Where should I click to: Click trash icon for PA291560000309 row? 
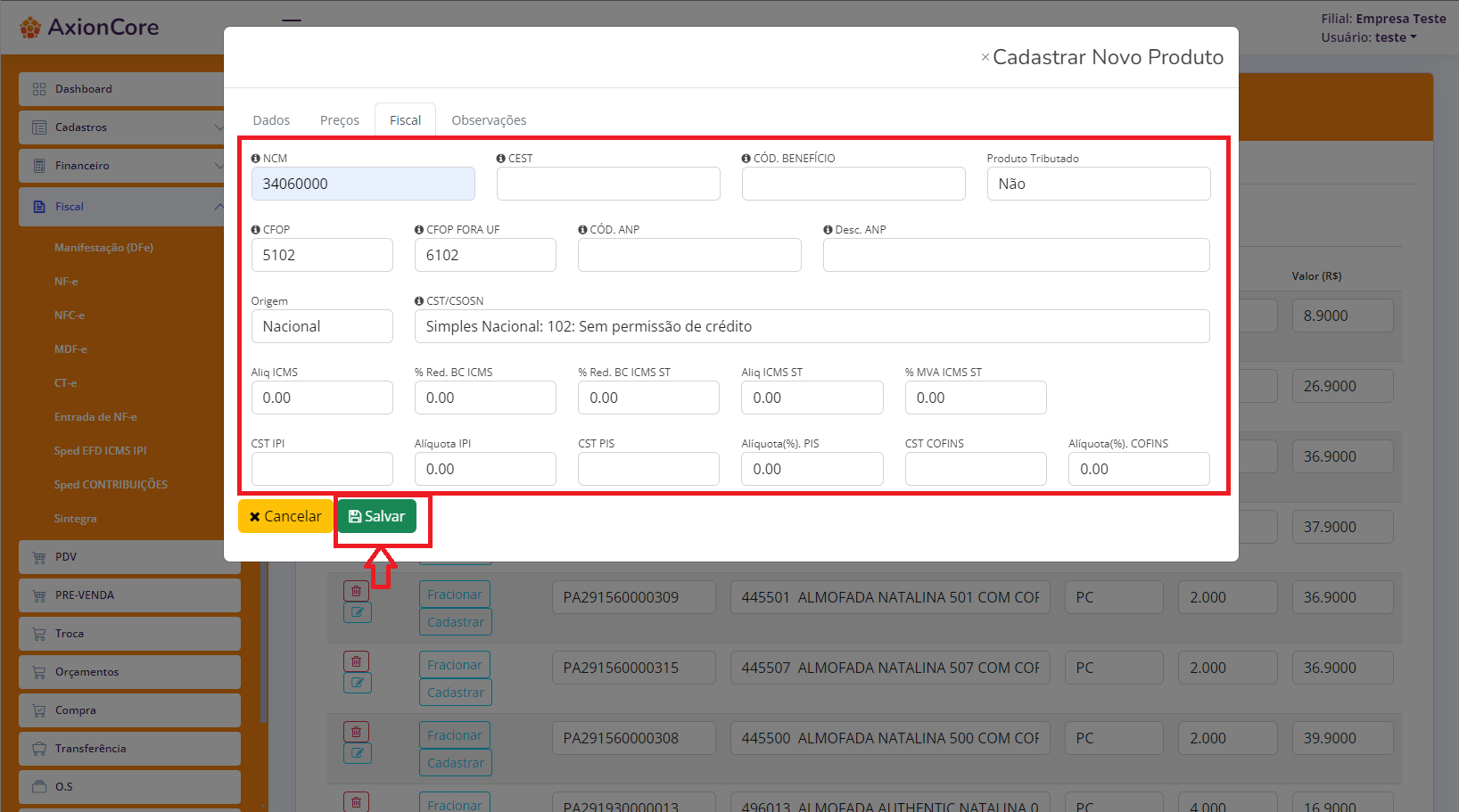point(356,591)
